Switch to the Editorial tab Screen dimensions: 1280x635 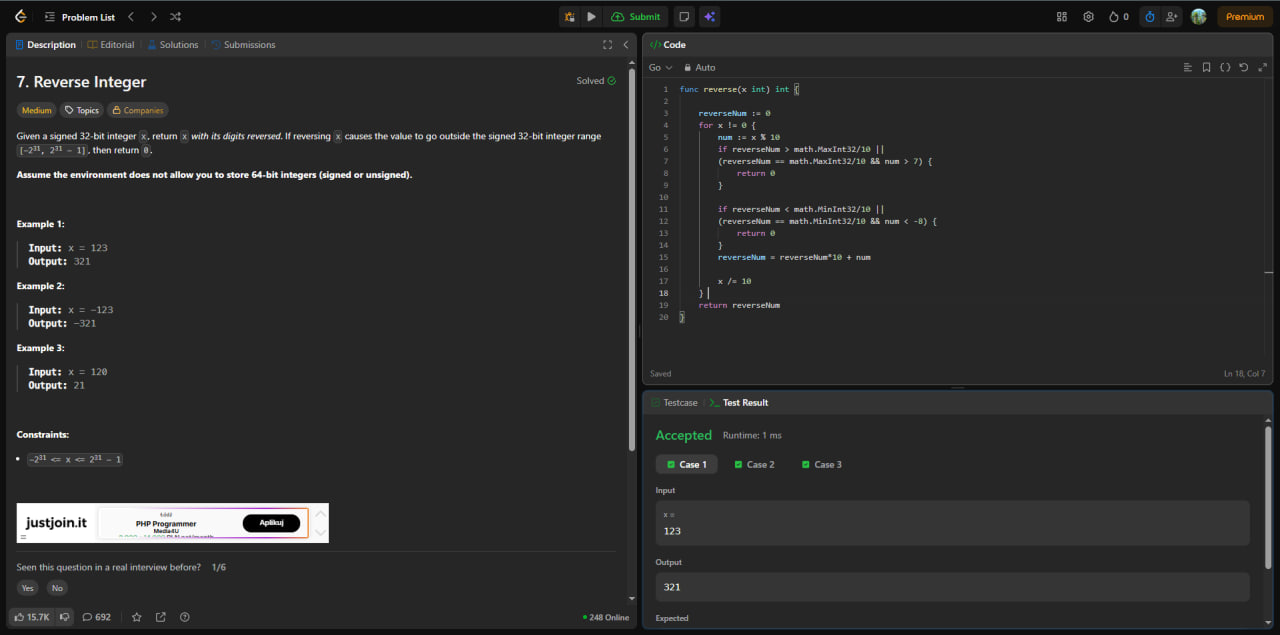[x=111, y=45]
